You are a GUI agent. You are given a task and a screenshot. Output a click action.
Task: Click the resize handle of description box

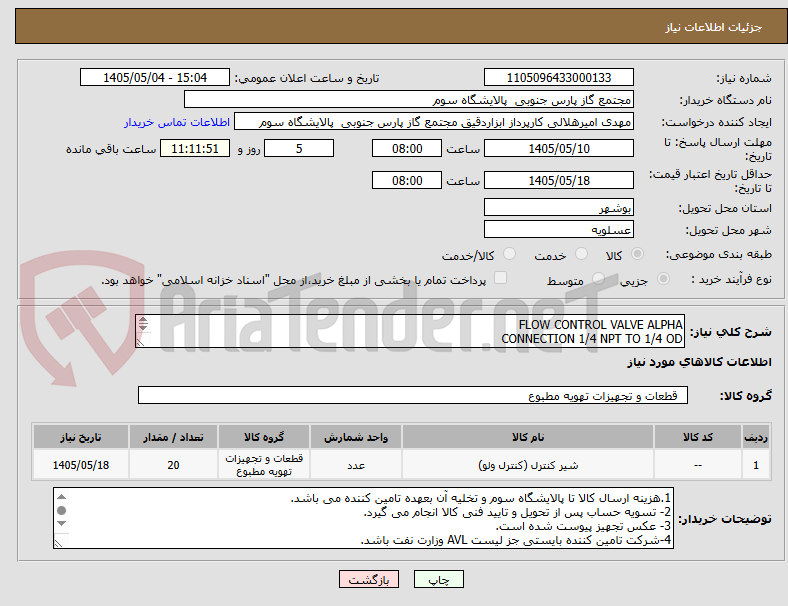coord(141,343)
